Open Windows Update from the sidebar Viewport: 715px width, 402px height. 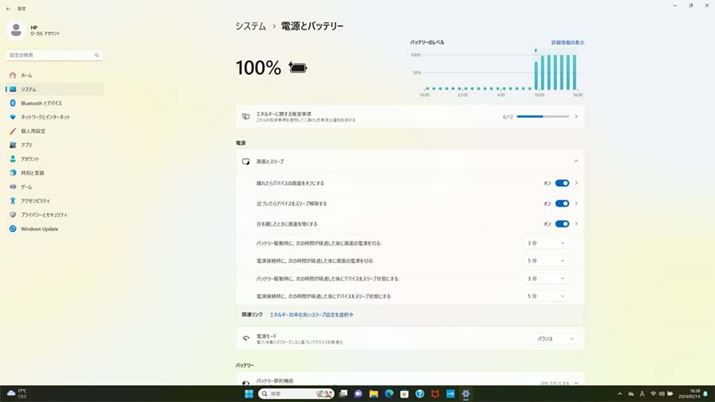pyautogui.click(x=39, y=229)
